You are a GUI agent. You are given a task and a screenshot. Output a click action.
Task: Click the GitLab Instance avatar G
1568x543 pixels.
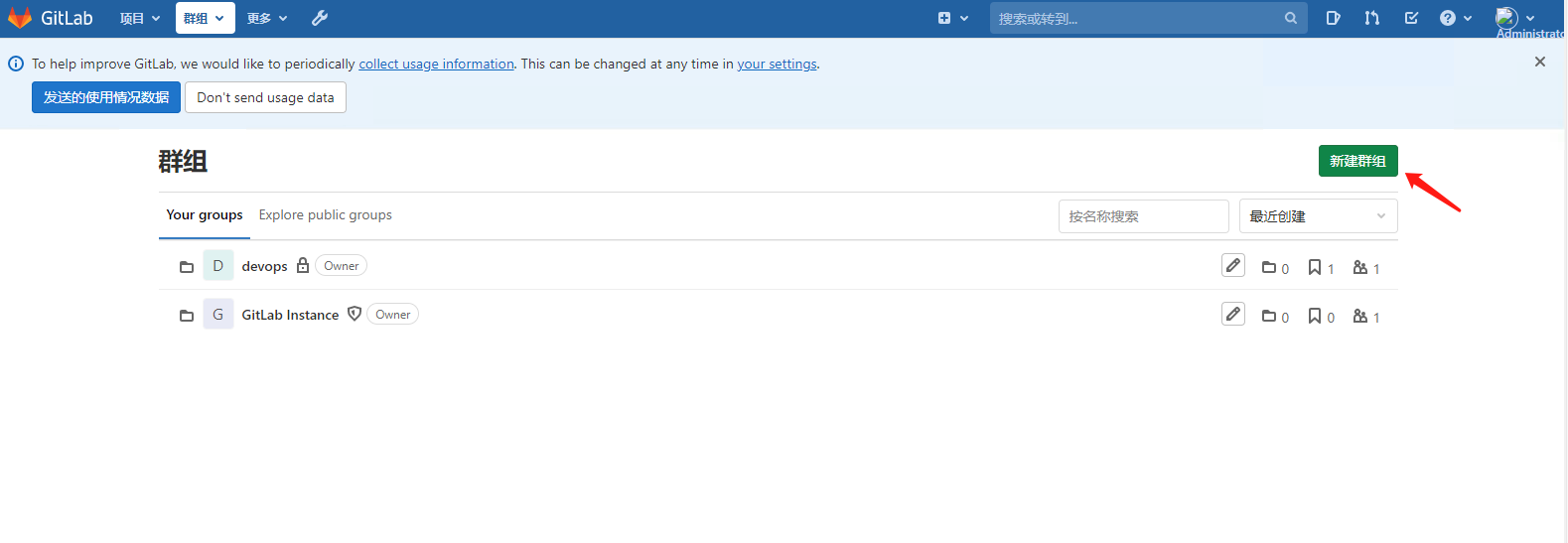[218, 314]
